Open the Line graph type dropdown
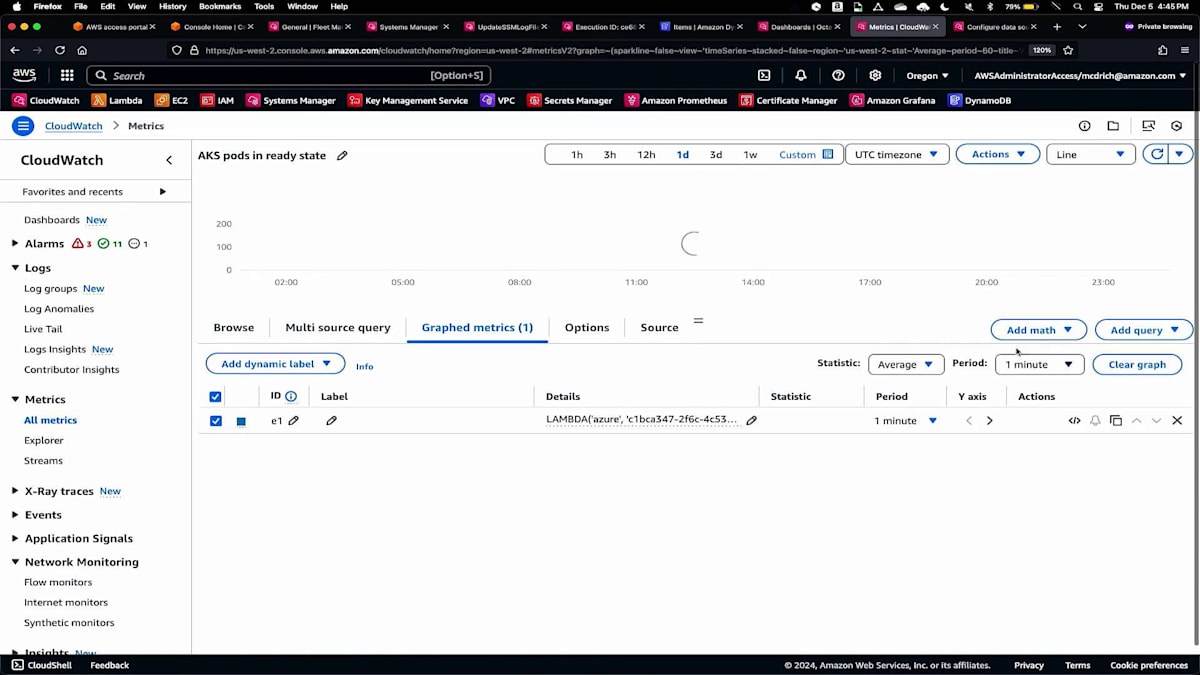This screenshot has height=675, width=1200. coord(1091,154)
